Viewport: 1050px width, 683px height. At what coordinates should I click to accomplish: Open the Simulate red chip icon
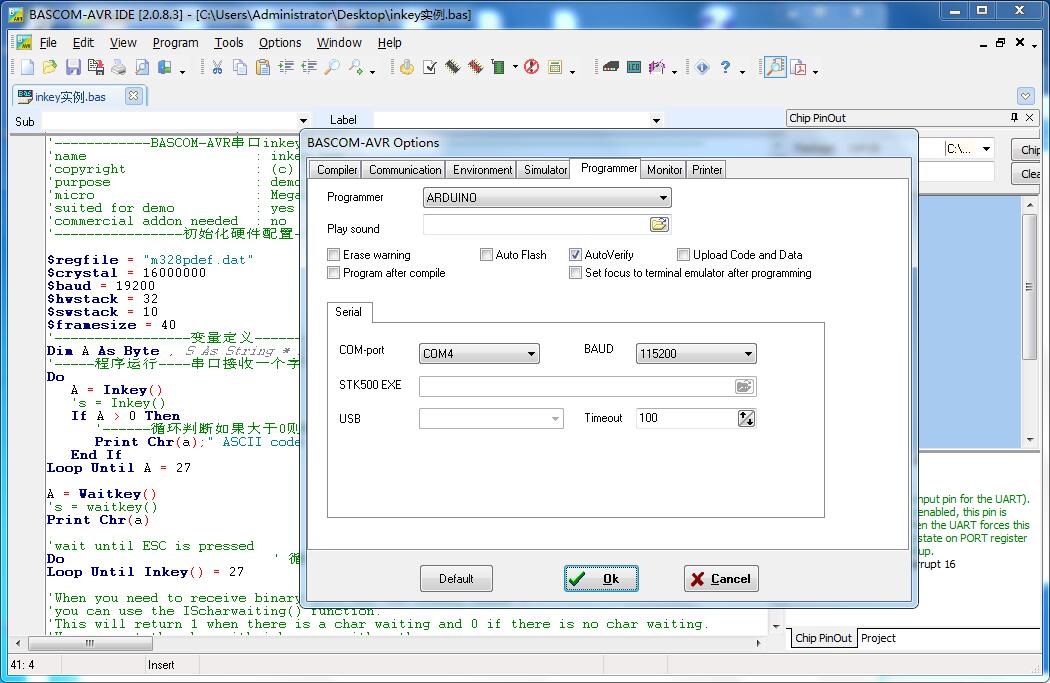[475, 67]
